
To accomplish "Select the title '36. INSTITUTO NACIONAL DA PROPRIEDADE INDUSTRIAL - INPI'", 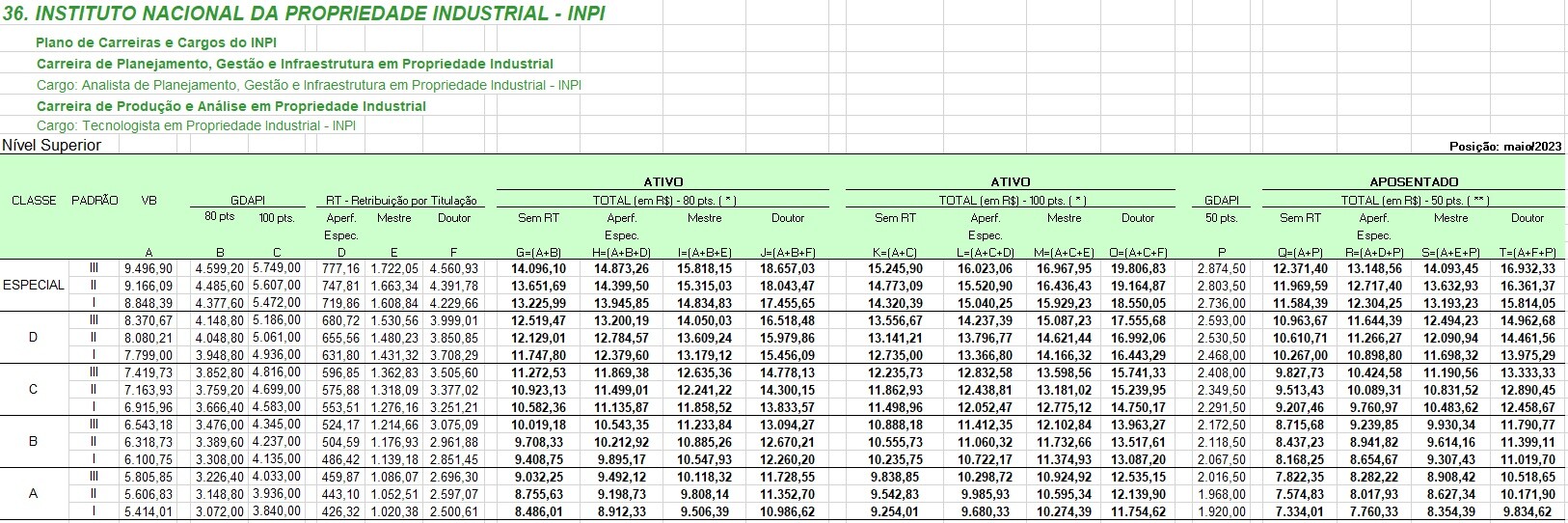I will 305,14.
